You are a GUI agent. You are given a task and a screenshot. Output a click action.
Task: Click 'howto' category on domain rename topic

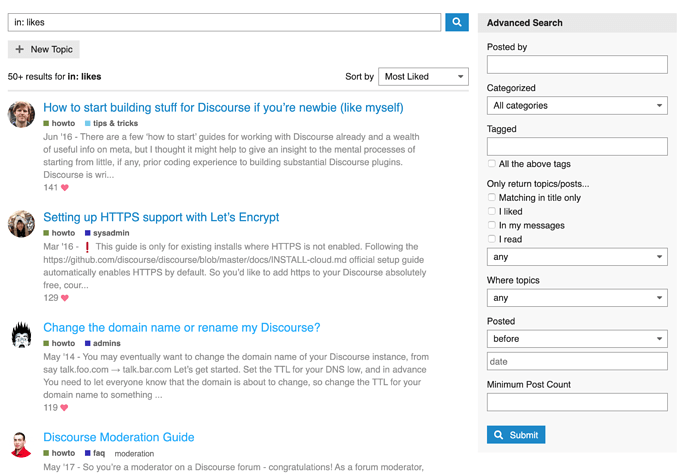pyautogui.click(x=59, y=343)
